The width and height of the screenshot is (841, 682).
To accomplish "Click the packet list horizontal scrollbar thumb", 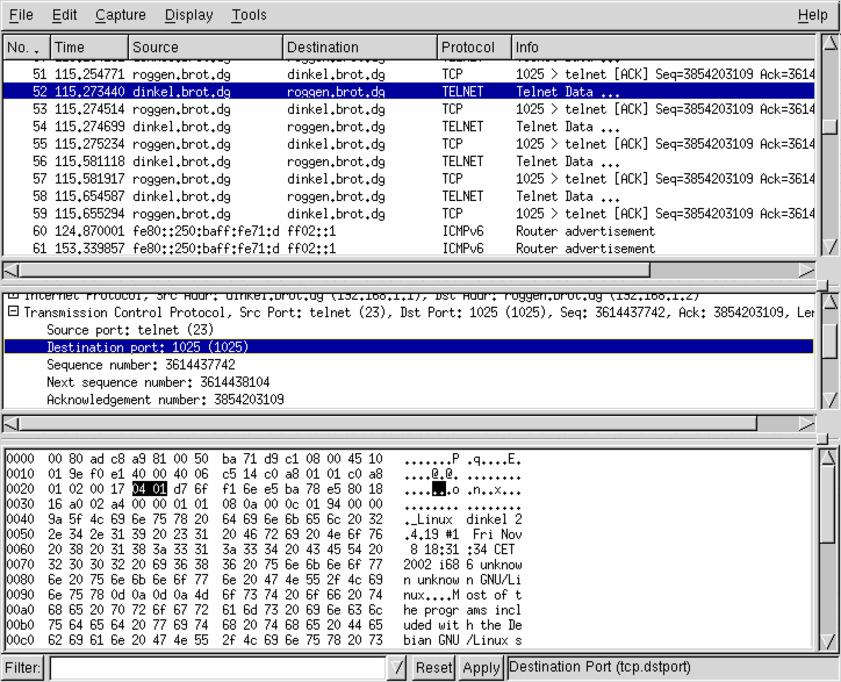I will click(334, 270).
